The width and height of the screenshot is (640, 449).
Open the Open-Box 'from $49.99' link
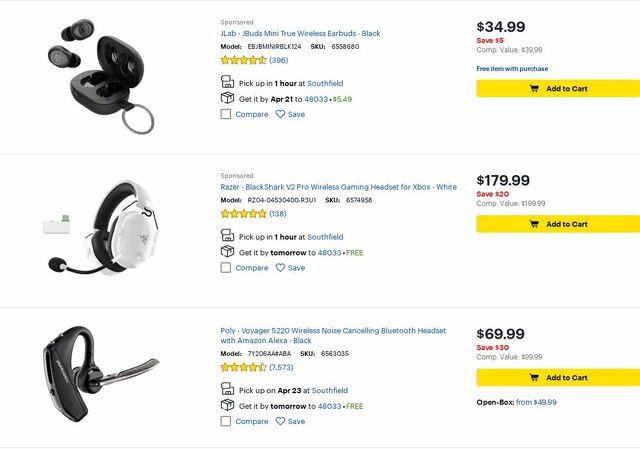point(536,402)
